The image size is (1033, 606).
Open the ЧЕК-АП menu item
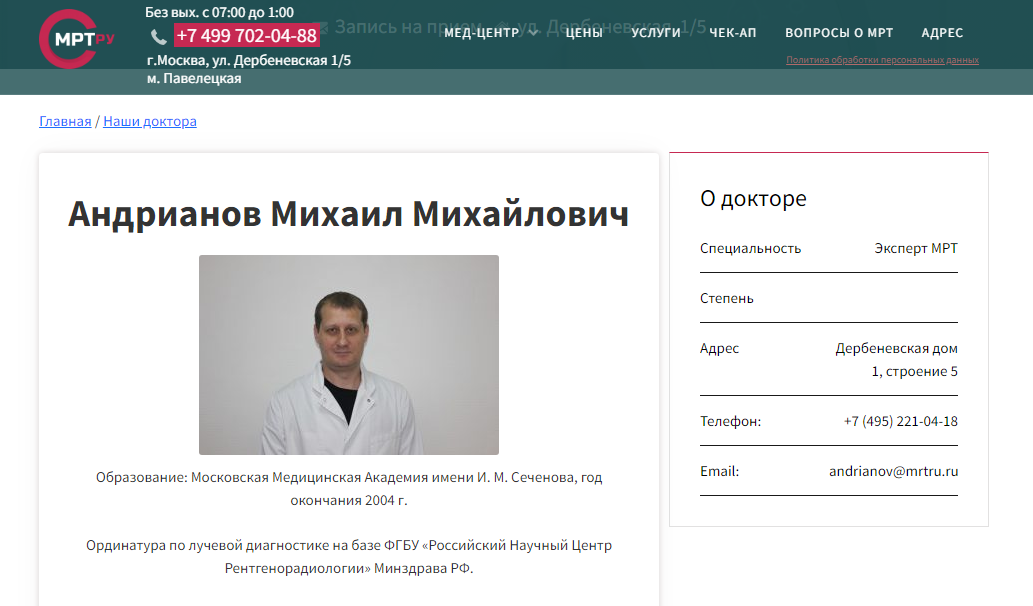pyautogui.click(x=733, y=33)
